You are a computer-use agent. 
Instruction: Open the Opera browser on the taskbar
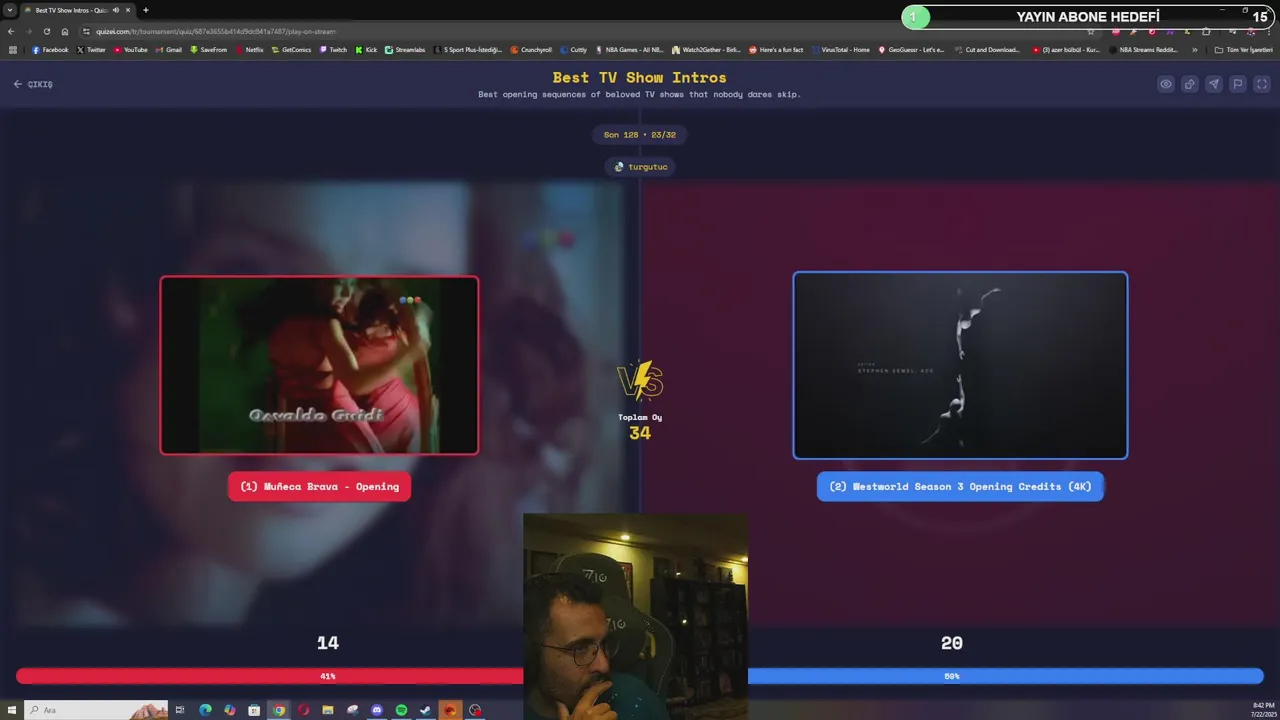coord(303,710)
